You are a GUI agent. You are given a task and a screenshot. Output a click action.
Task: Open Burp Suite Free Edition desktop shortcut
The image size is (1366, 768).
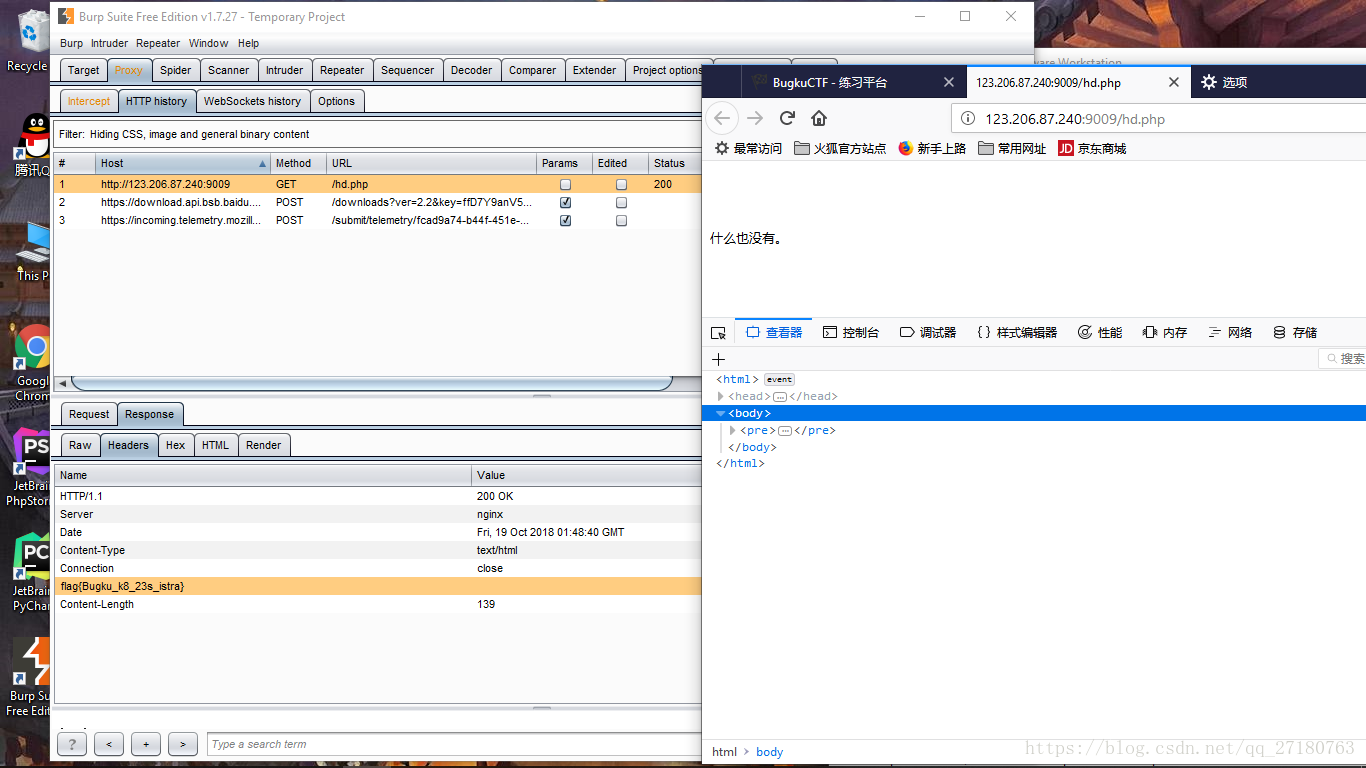click(x=30, y=677)
